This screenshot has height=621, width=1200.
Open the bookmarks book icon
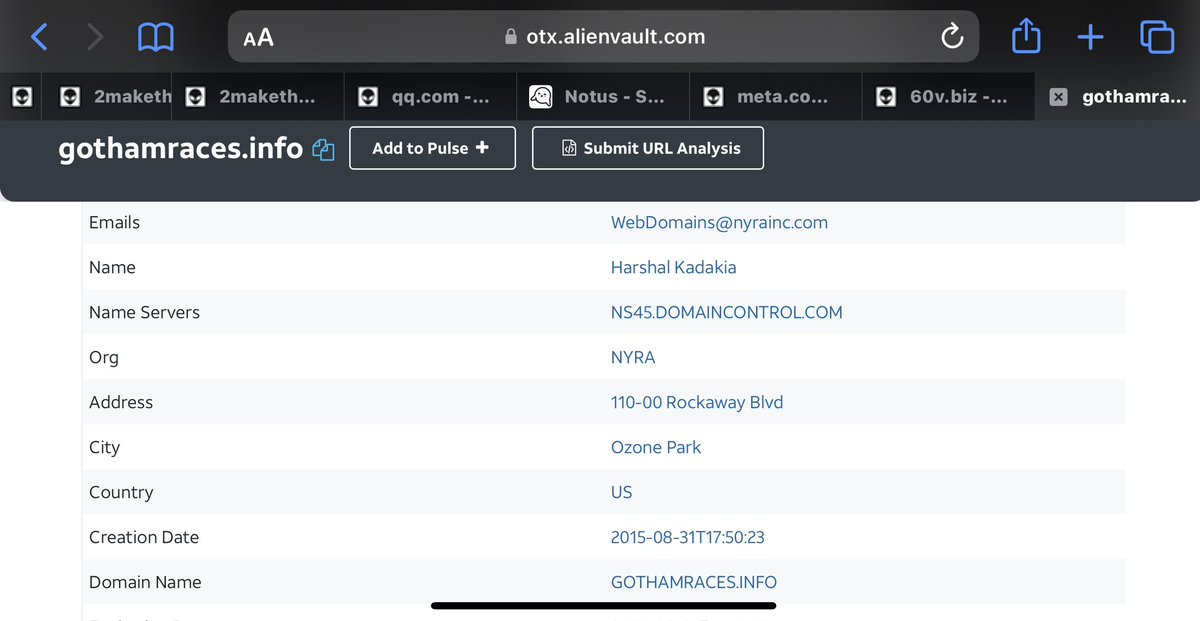point(155,37)
